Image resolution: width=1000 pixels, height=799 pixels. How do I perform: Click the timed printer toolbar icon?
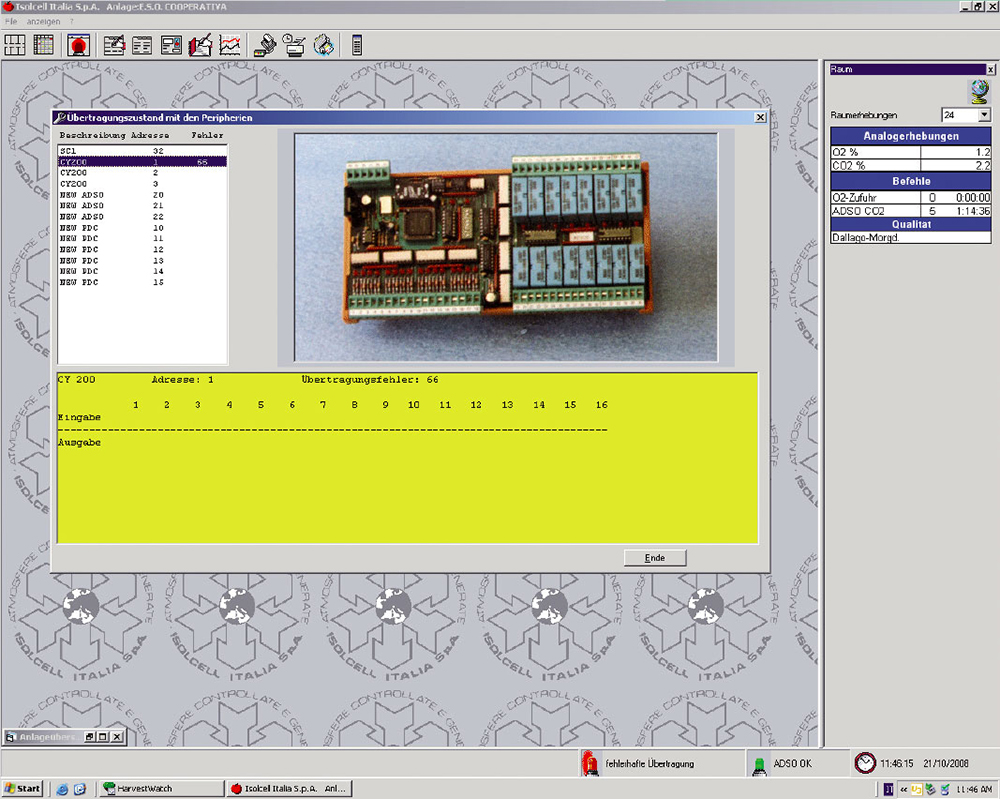click(x=294, y=44)
